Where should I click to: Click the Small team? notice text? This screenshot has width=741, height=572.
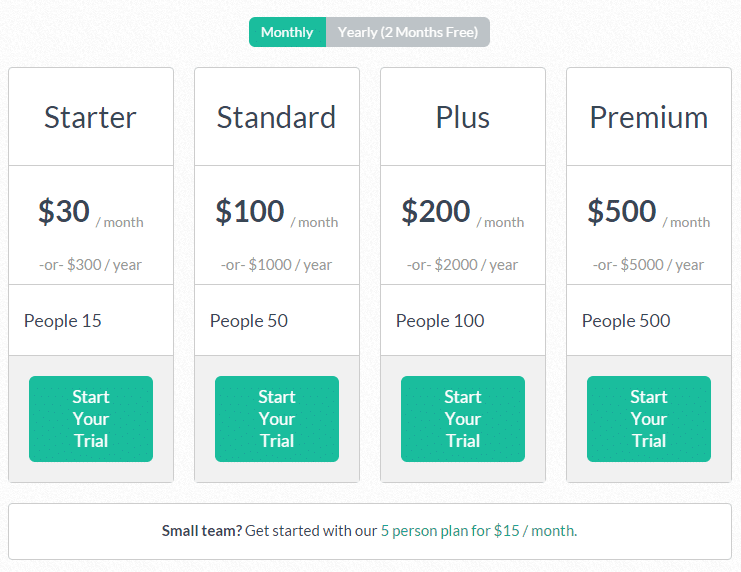coord(201,531)
